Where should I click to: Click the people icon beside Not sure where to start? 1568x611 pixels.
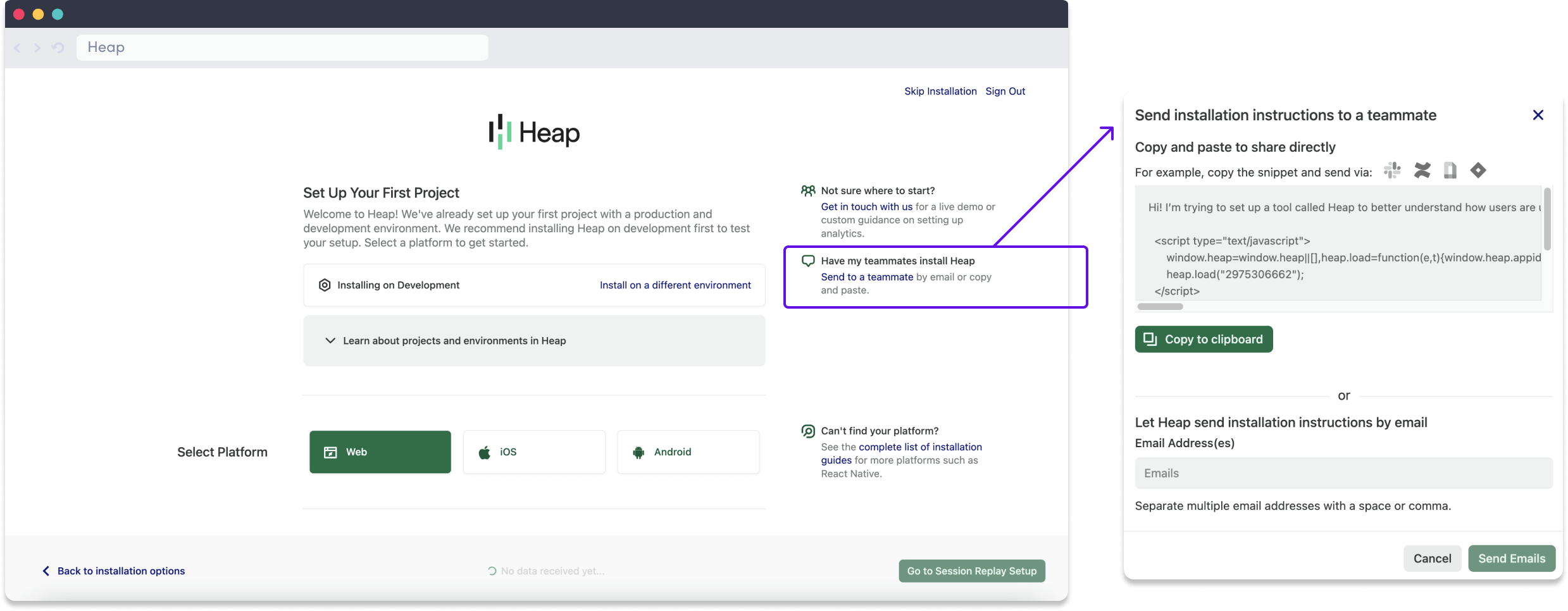(808, 190)
